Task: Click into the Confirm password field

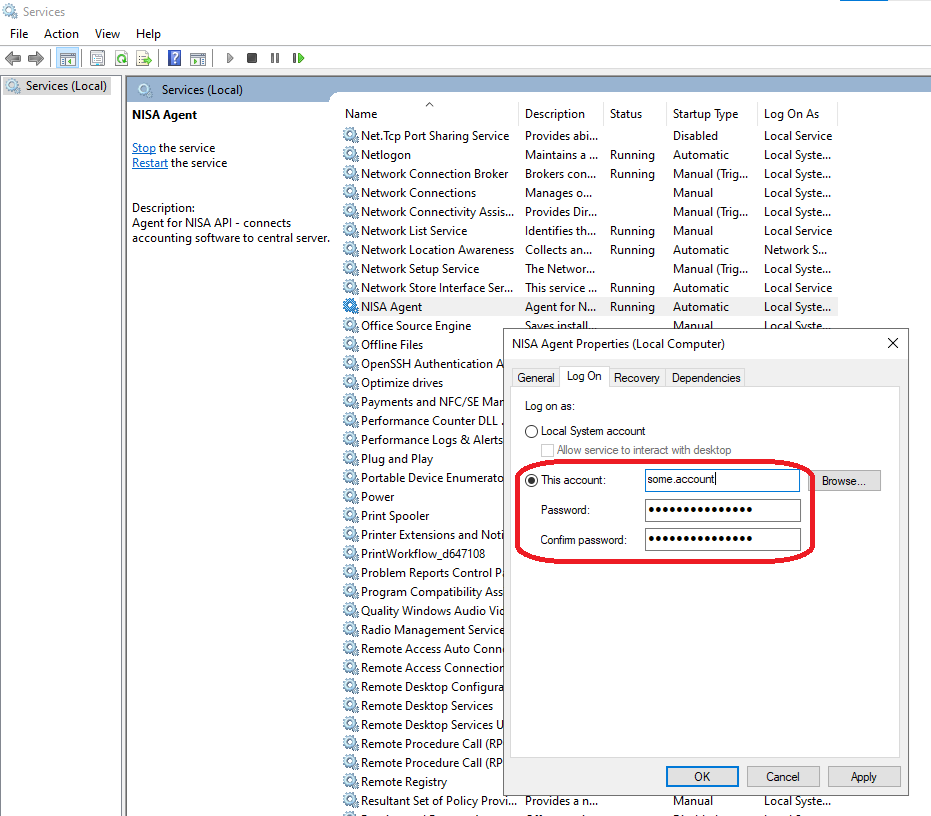Action: point(722,540)
